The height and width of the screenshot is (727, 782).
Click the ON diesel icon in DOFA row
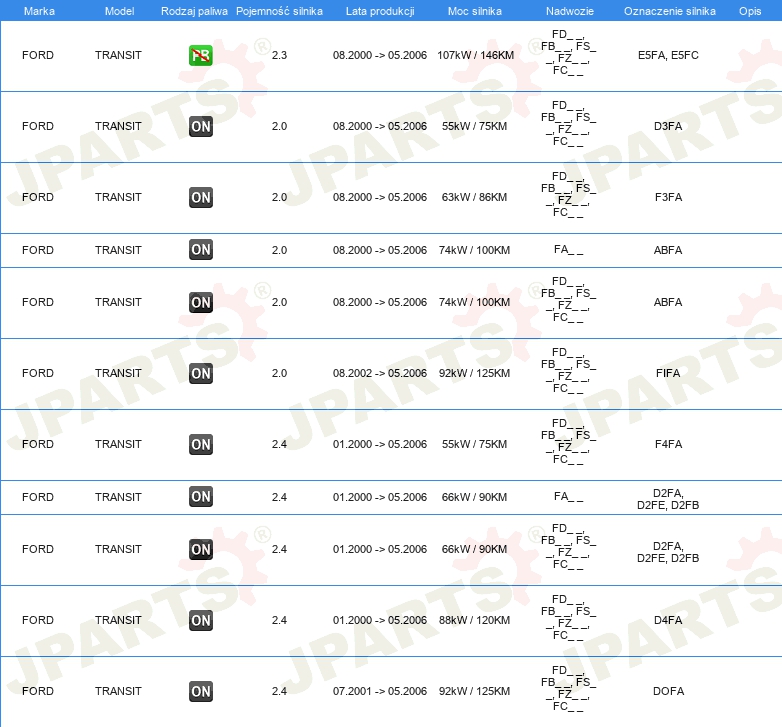tap(200, 692)
